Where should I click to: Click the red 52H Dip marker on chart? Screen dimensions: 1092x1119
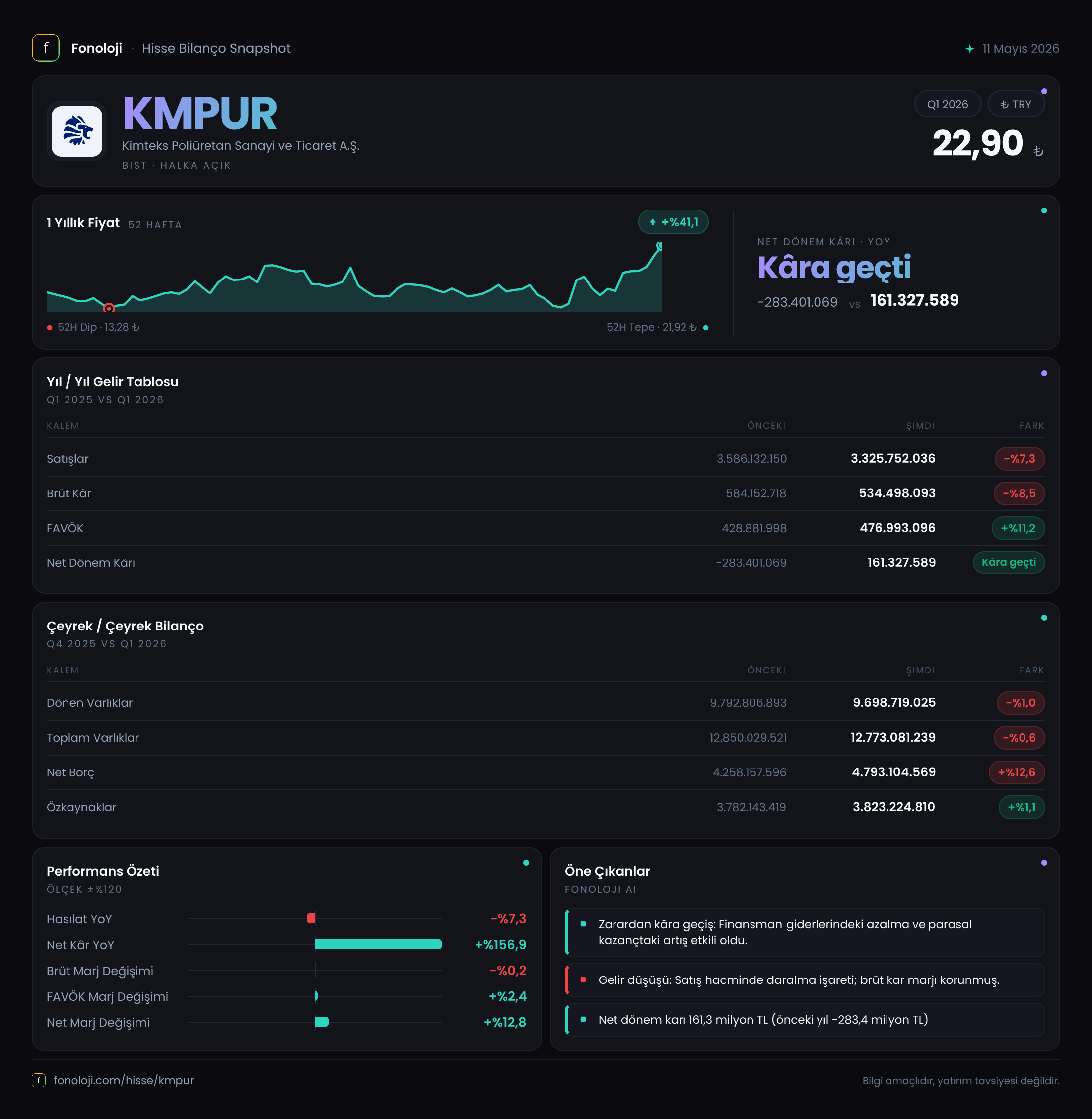pos(108,309)
